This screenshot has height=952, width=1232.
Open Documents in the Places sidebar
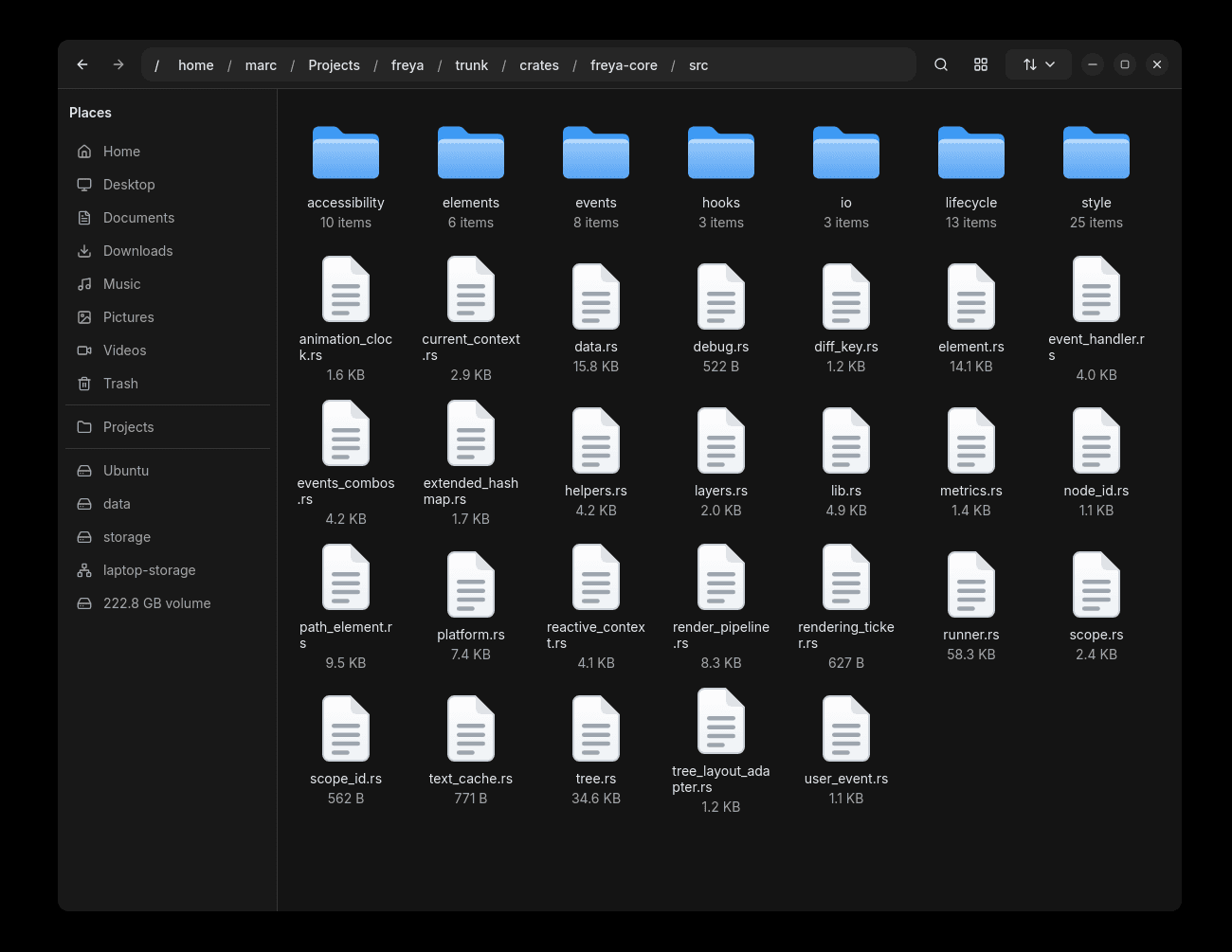(168, 218)
